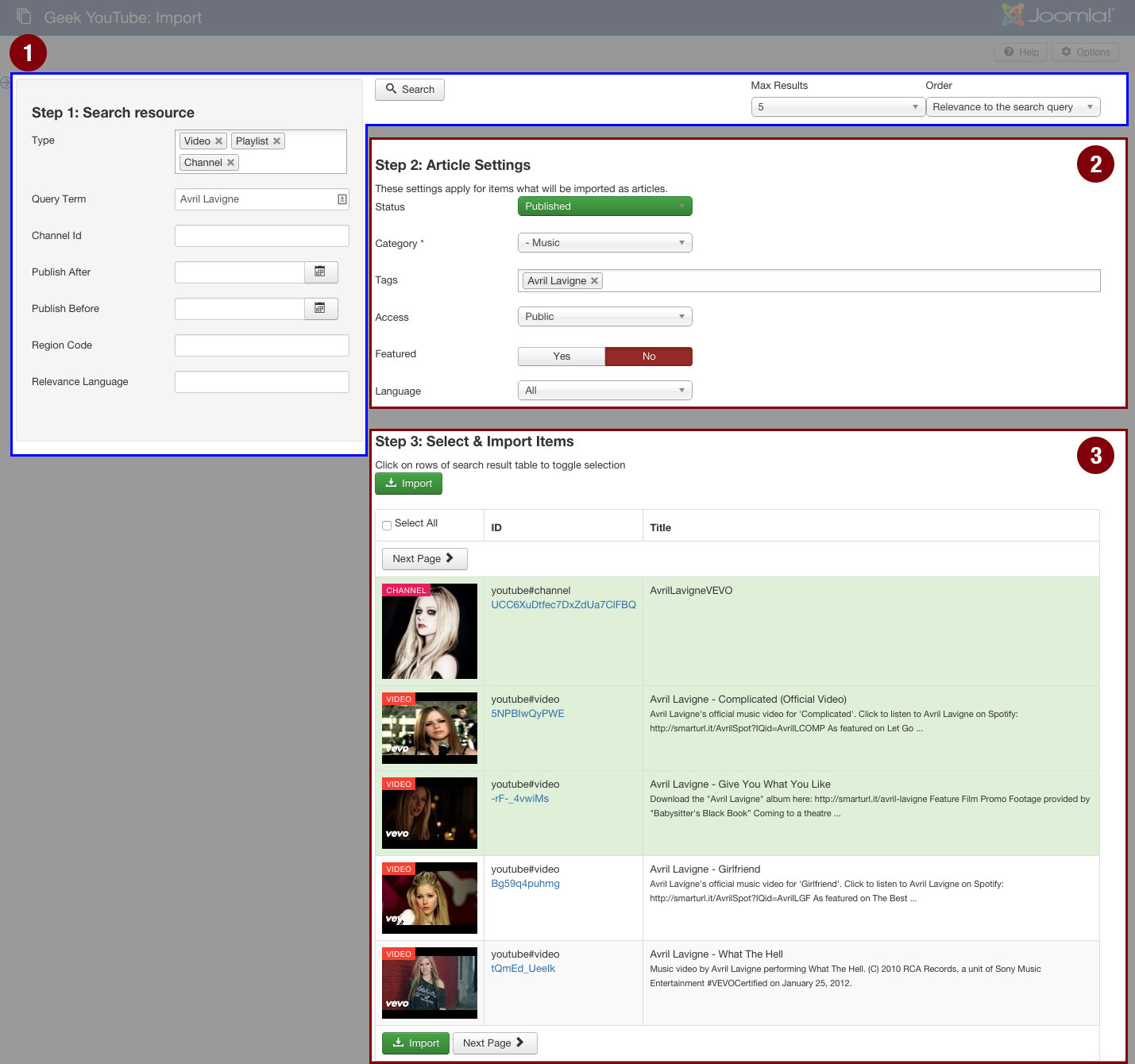Open video link 5NPBIwQyPWE
This screenshot has width=1135, height=1064.
(527, 714)
